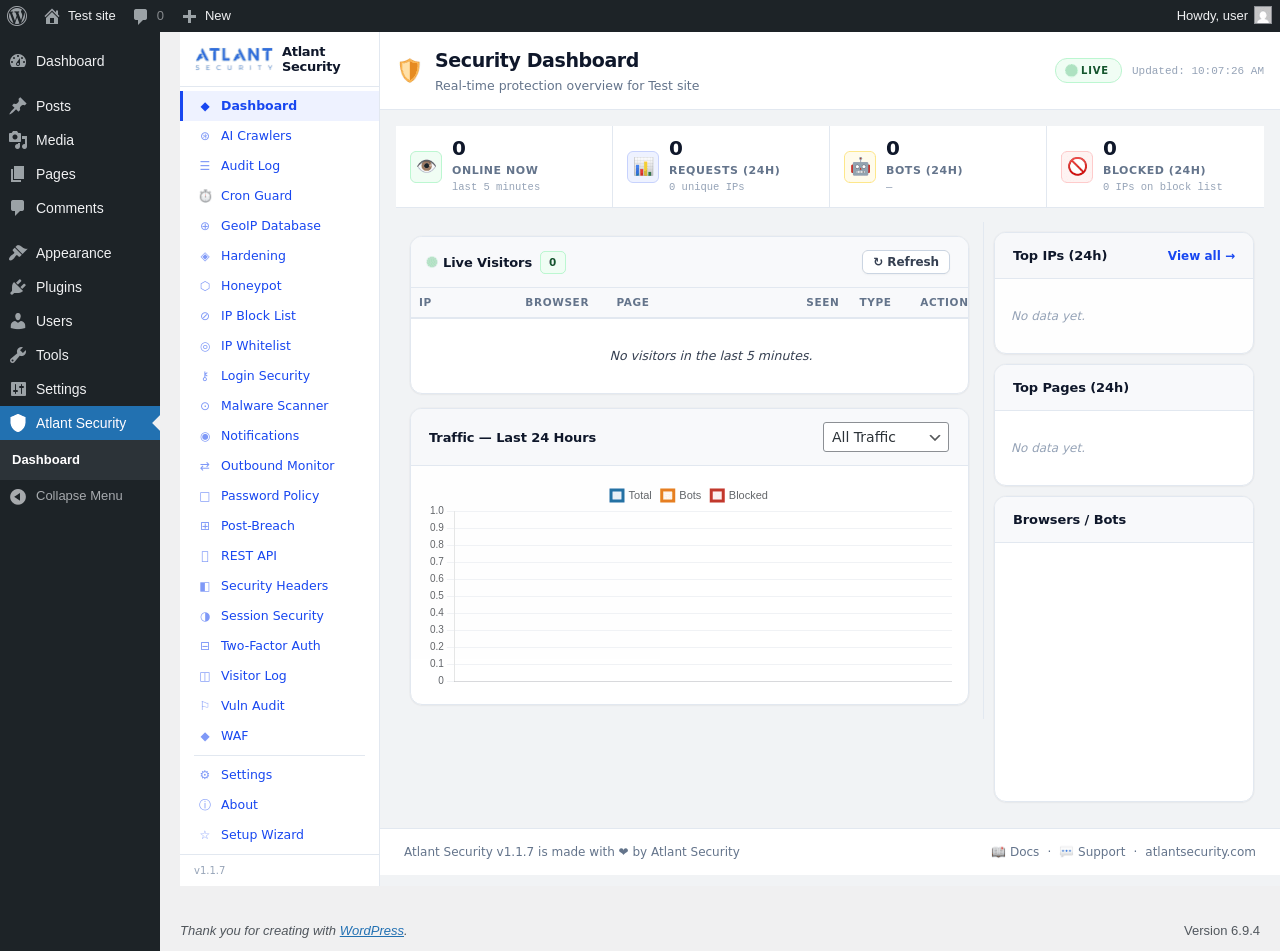Open WAF in plugin sidebar
The height and width of the screenshot is (951, 1280).
(x=279, y=736)
